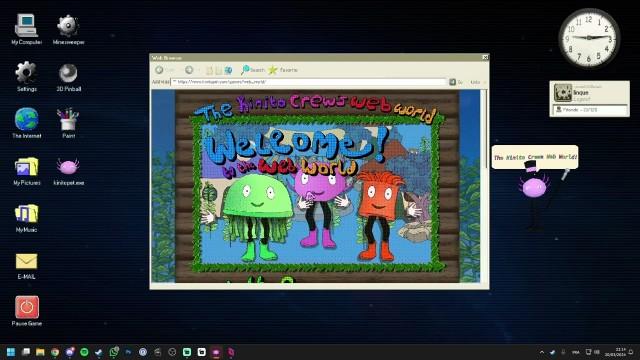Open the My Computer desktop icon
This screenshot has width=640, height=360.
click(x=27, y=29)
